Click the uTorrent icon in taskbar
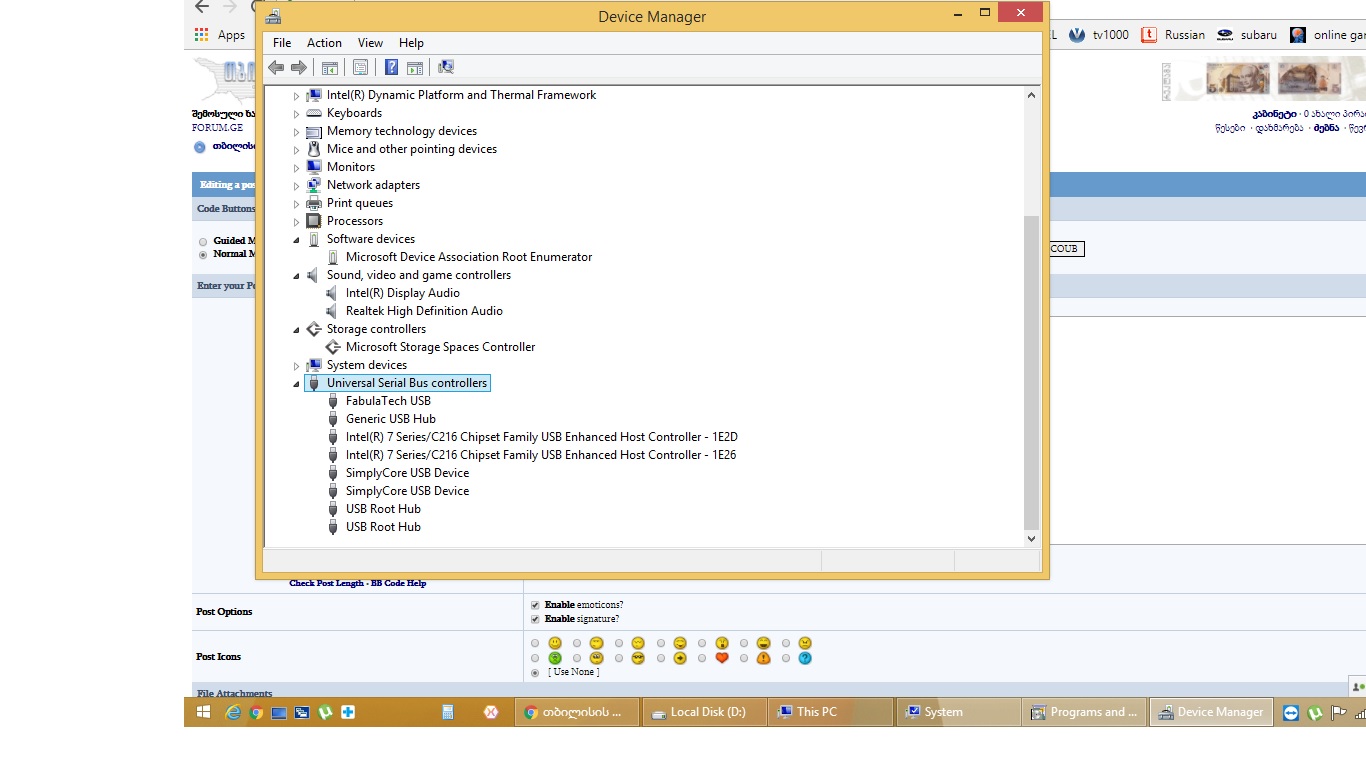Viewport: 1366px width, 768px height. [325, 712]
